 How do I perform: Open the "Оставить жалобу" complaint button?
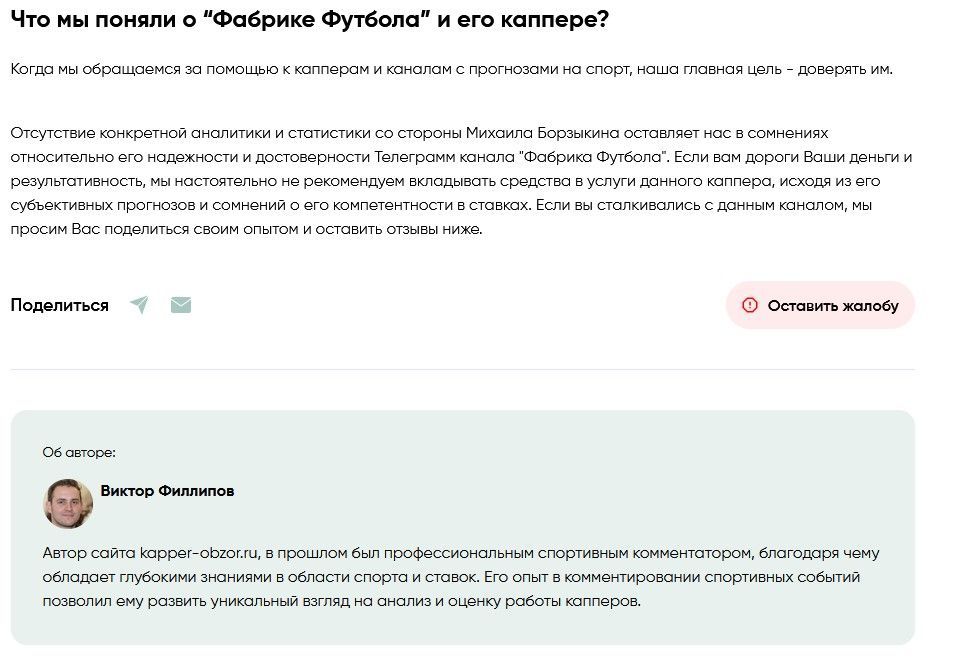pos(820,305)
